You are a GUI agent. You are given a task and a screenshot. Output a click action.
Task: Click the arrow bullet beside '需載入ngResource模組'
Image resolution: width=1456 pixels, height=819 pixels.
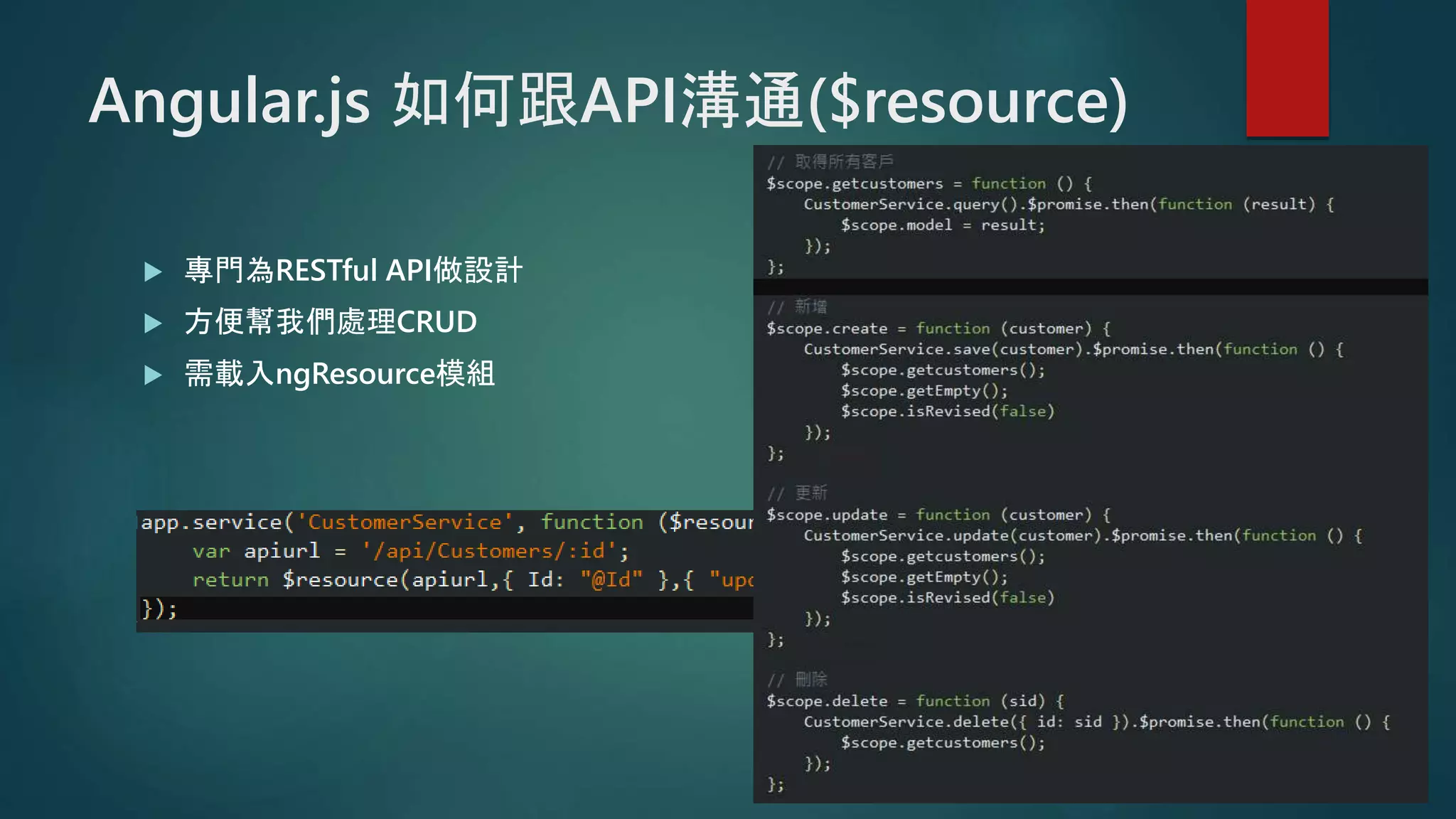[153, 375]
